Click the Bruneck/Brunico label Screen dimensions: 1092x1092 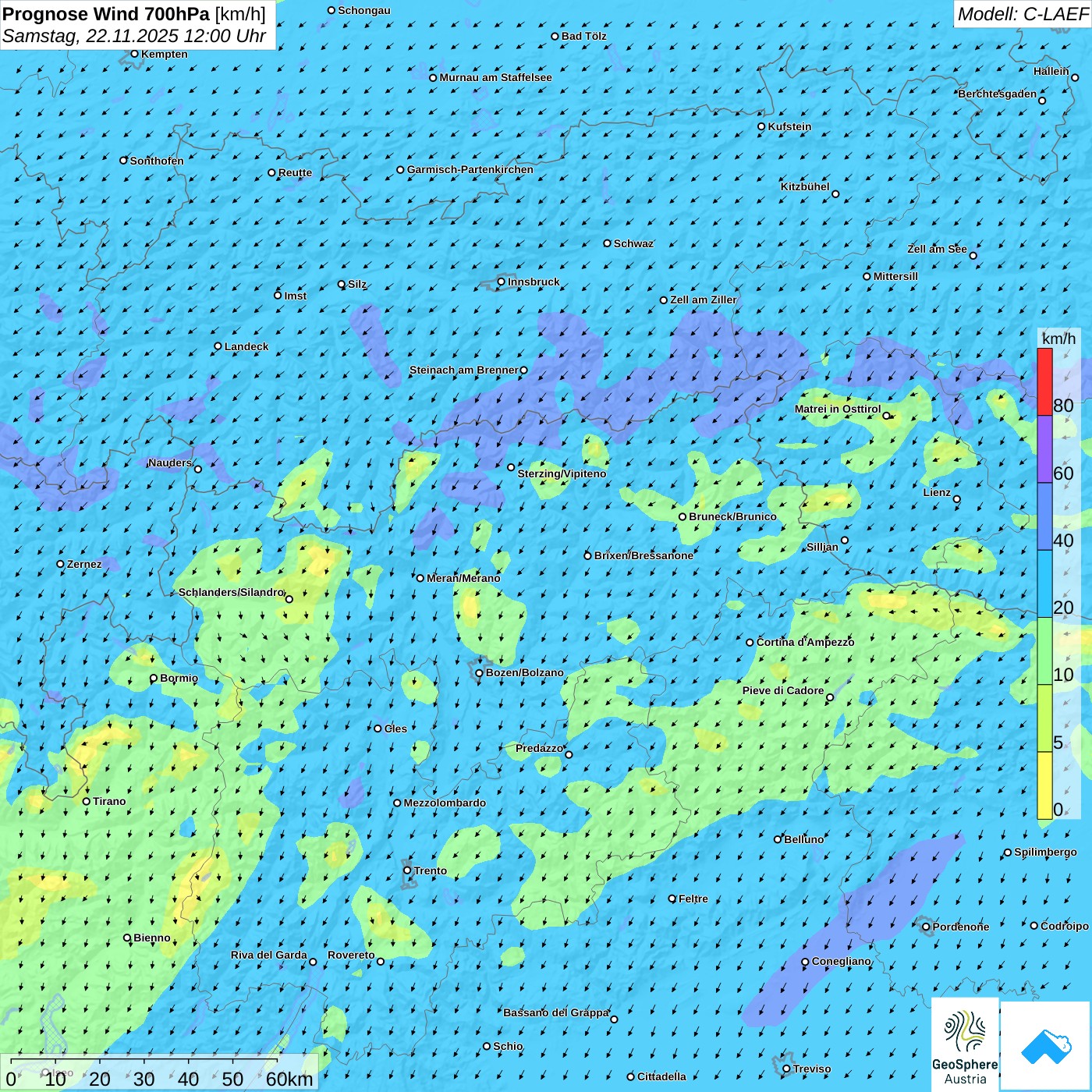point(732,516)
